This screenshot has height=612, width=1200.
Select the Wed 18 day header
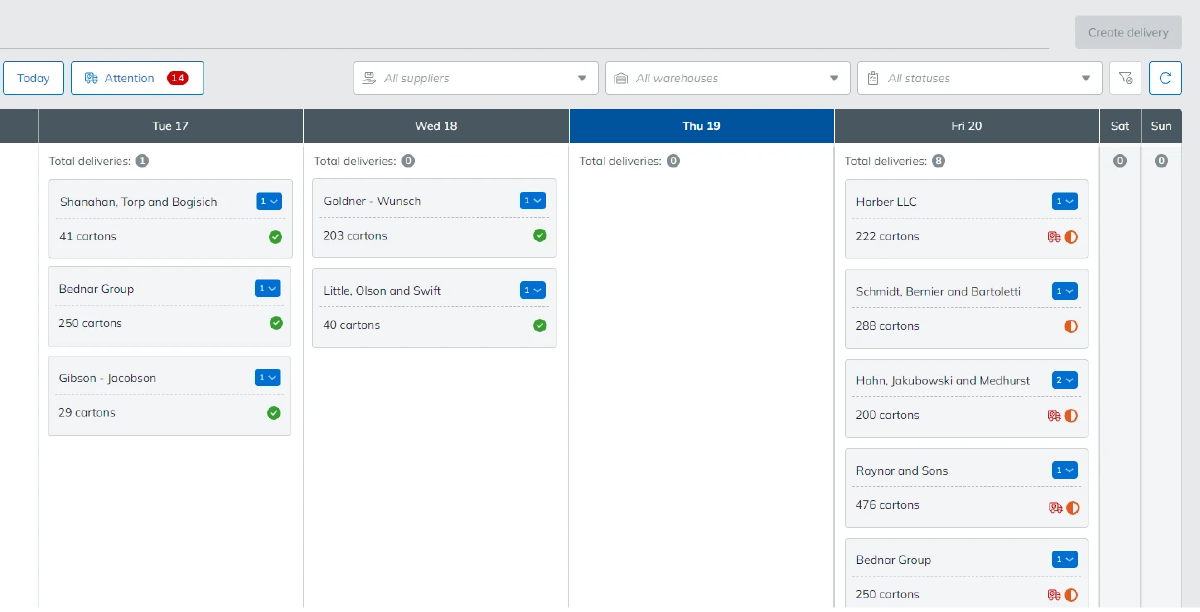click(x=436, y=126)
